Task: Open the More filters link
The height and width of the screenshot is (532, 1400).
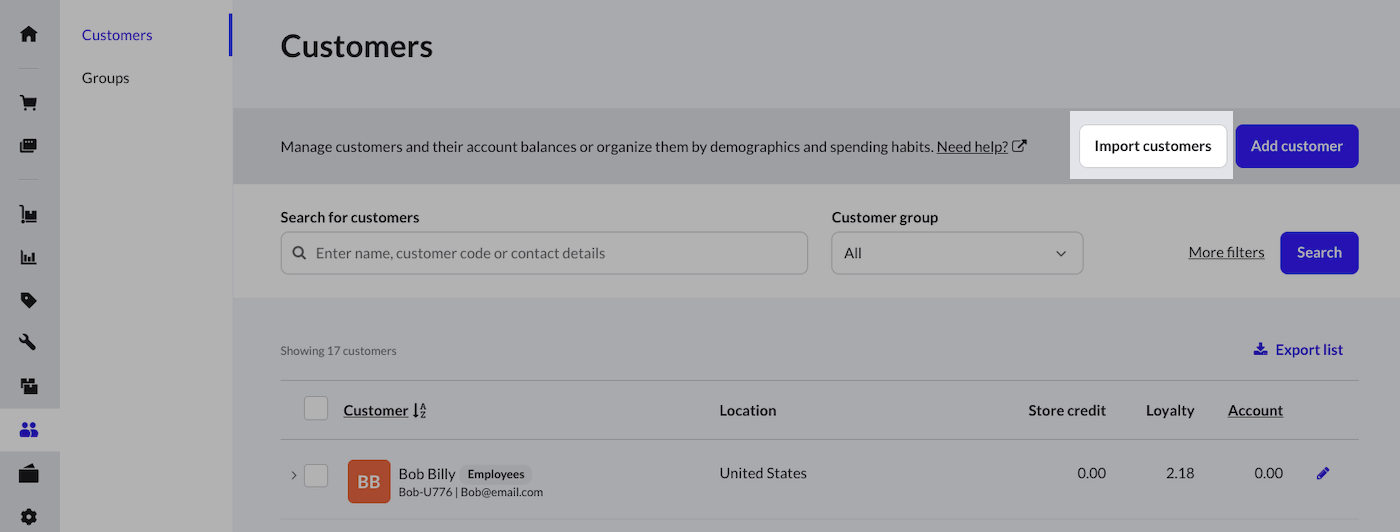Action: point(1226,253)
